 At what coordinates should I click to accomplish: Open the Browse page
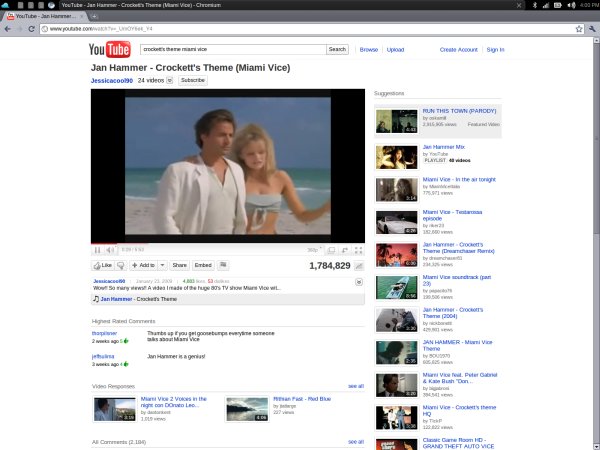coord(368,50)
